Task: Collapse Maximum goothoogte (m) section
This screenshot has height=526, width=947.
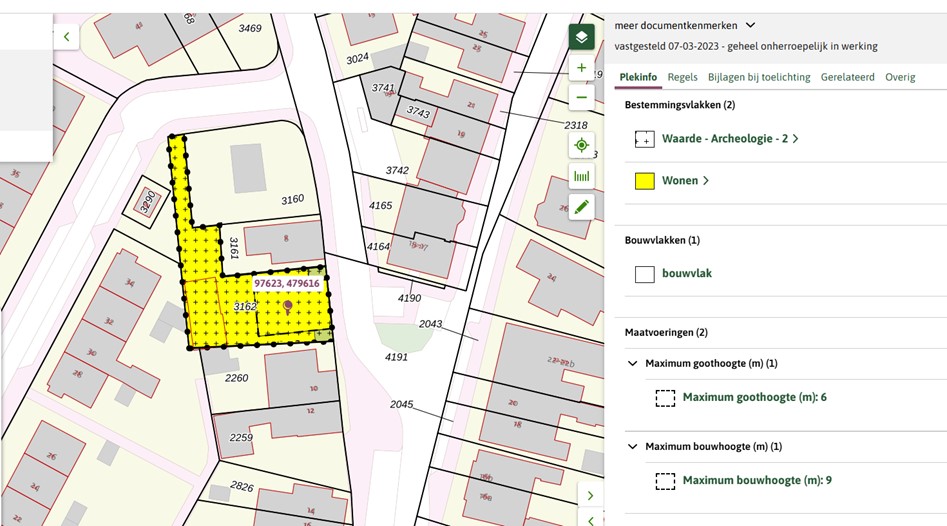Action: point(632,363)
